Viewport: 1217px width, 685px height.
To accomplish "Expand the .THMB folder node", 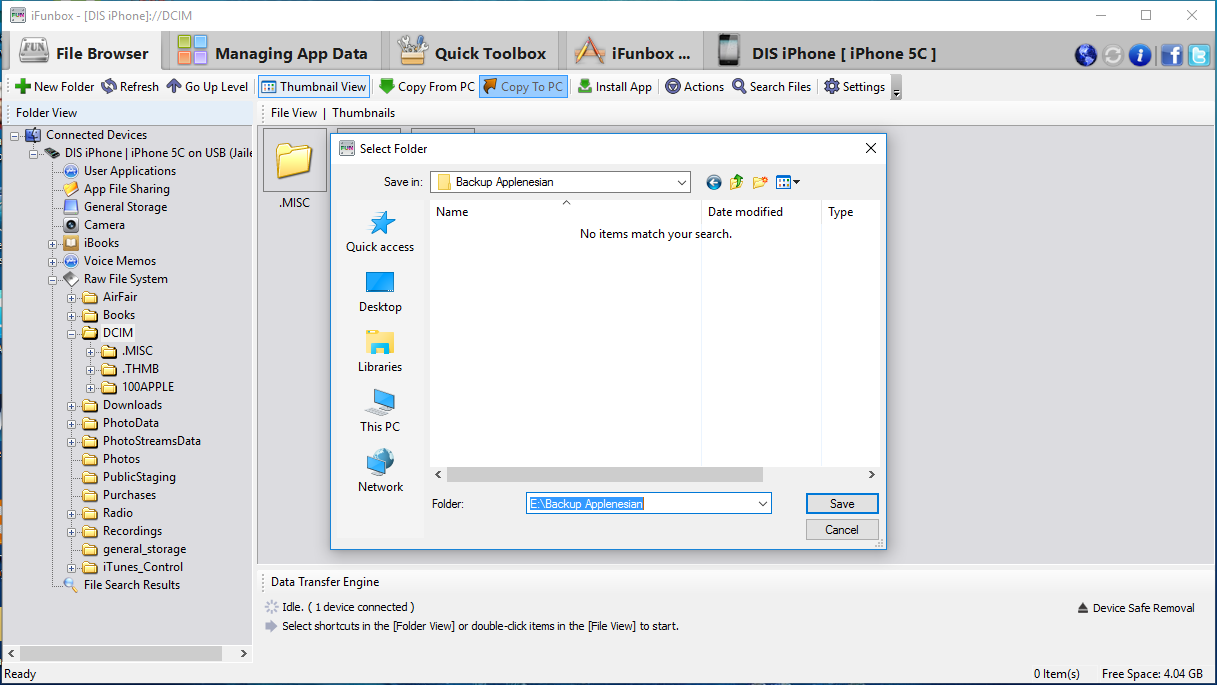I will [91, 369].
